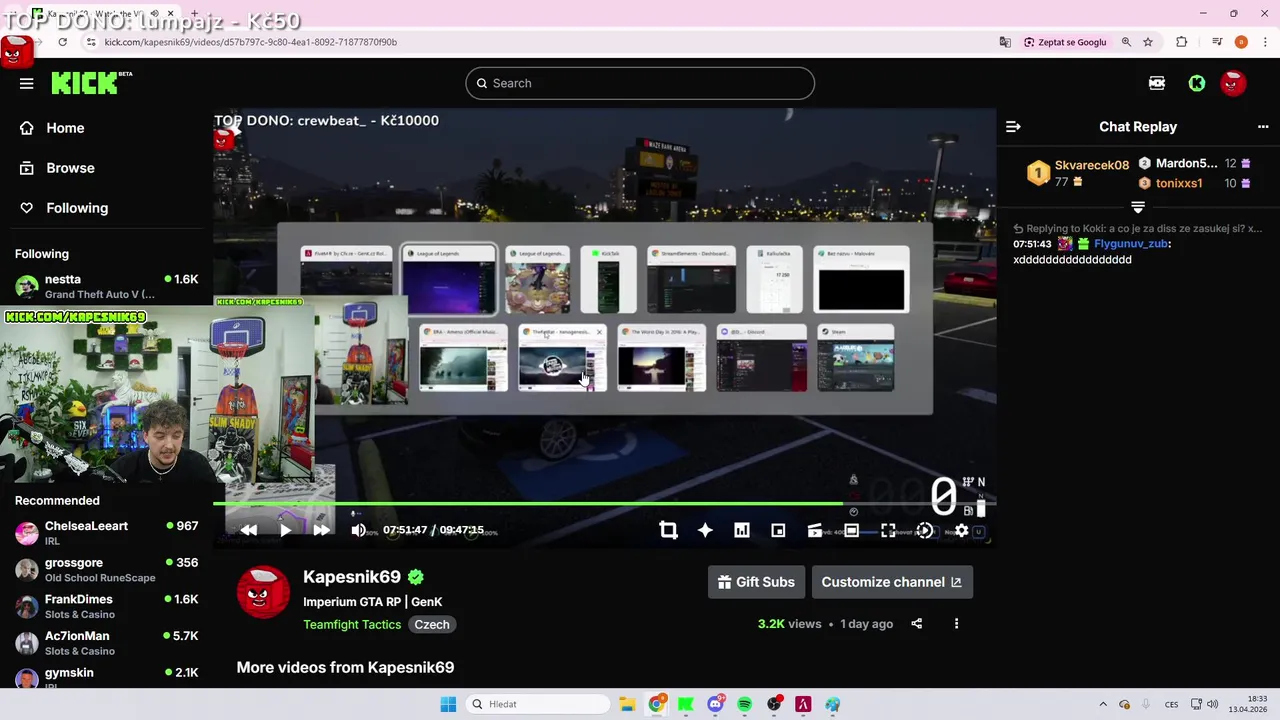Image resolution: width=1280 pixels, height=720 pixels.
Task: Open browser zoom magnifier icon
Action: (x=1126, y=42)
